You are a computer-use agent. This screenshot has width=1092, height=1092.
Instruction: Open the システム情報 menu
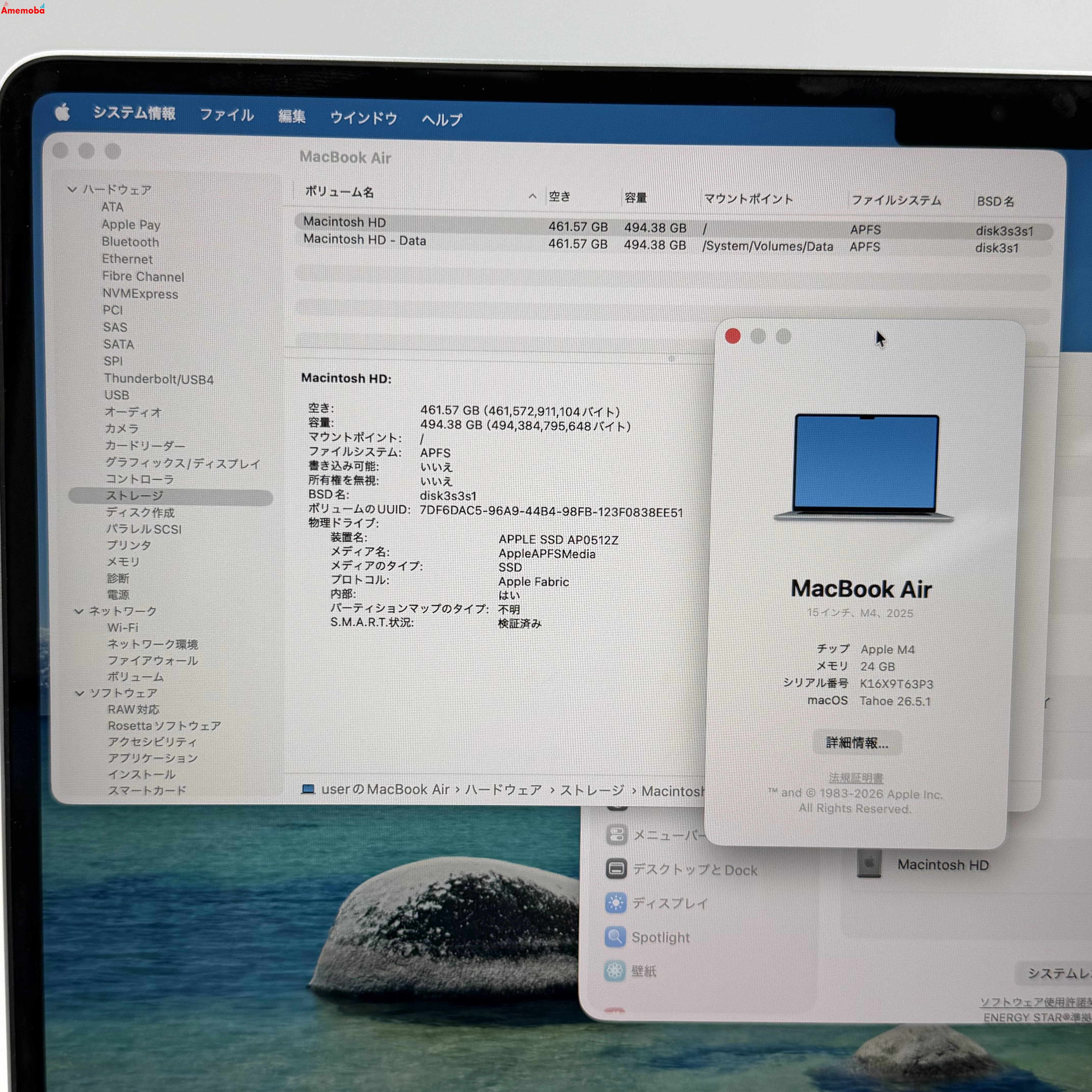point(135,113)
